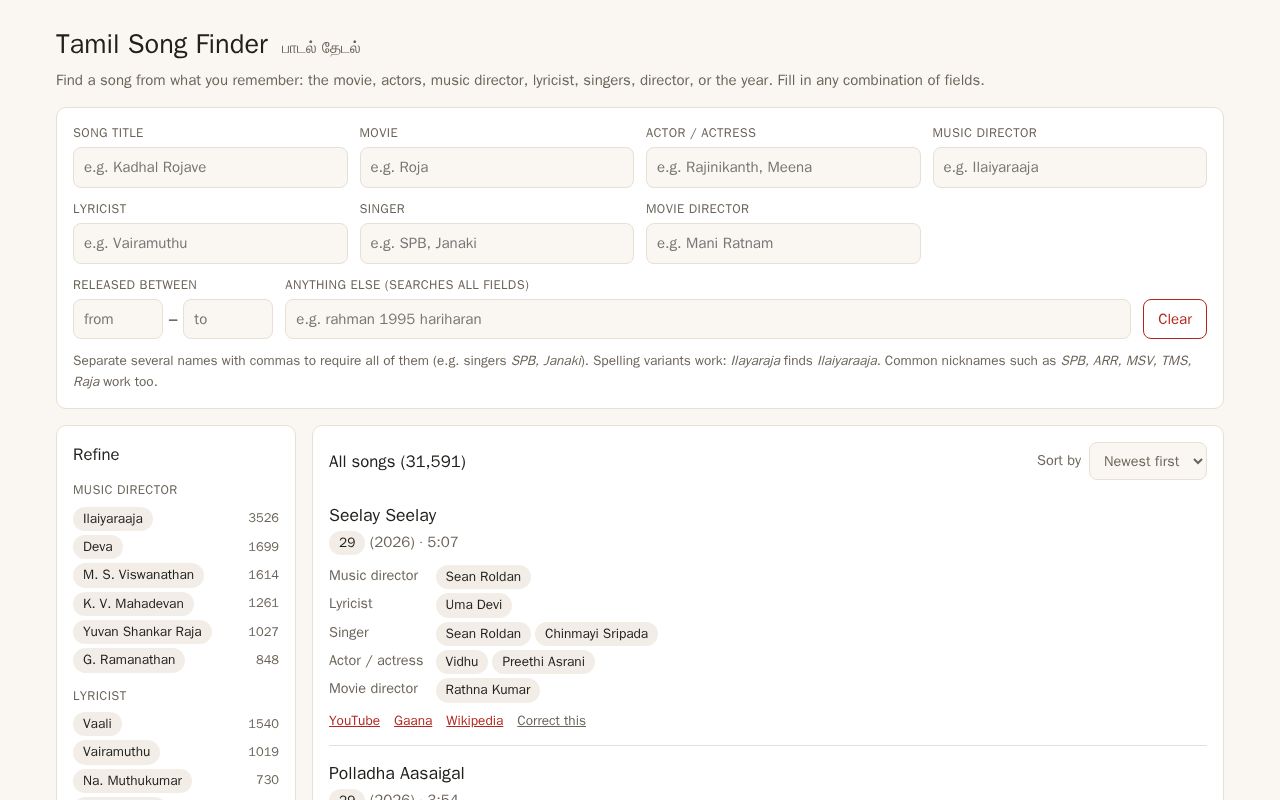Click Correct this for Seelay Seelay
The image size is (1280, 800).
pyautogui.click(x=551, y=721)
